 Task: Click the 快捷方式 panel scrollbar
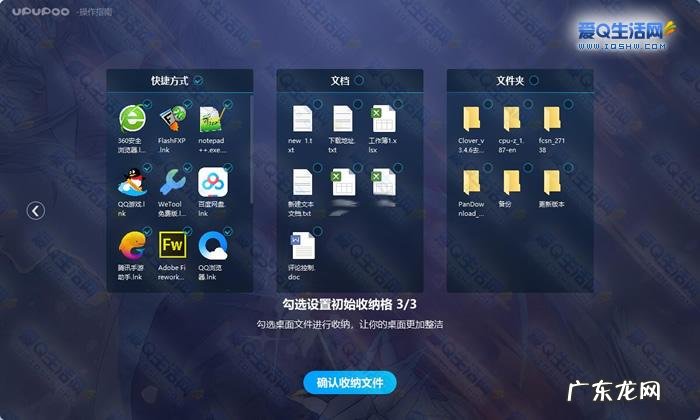(251, 149)
